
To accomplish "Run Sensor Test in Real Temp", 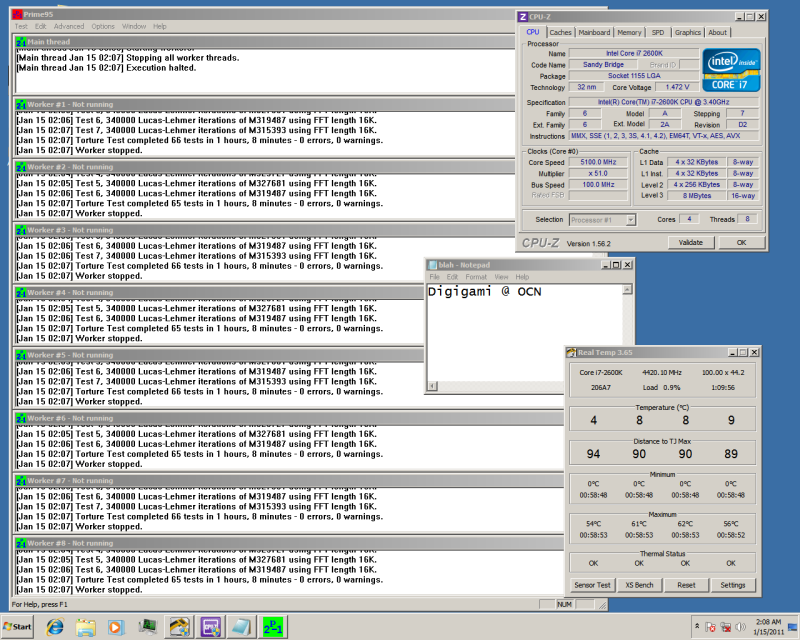I will 592,585.
